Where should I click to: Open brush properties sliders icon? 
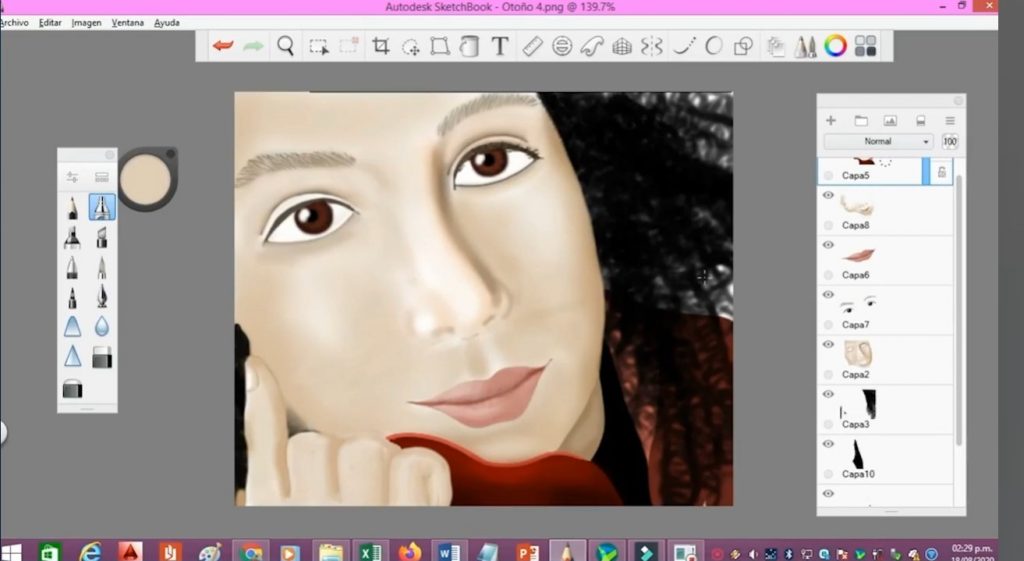pos(73,177)
